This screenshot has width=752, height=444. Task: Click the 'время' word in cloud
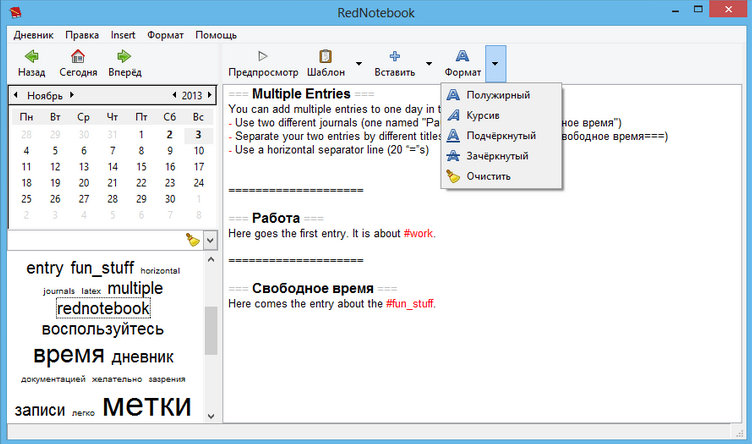[69, 355]
